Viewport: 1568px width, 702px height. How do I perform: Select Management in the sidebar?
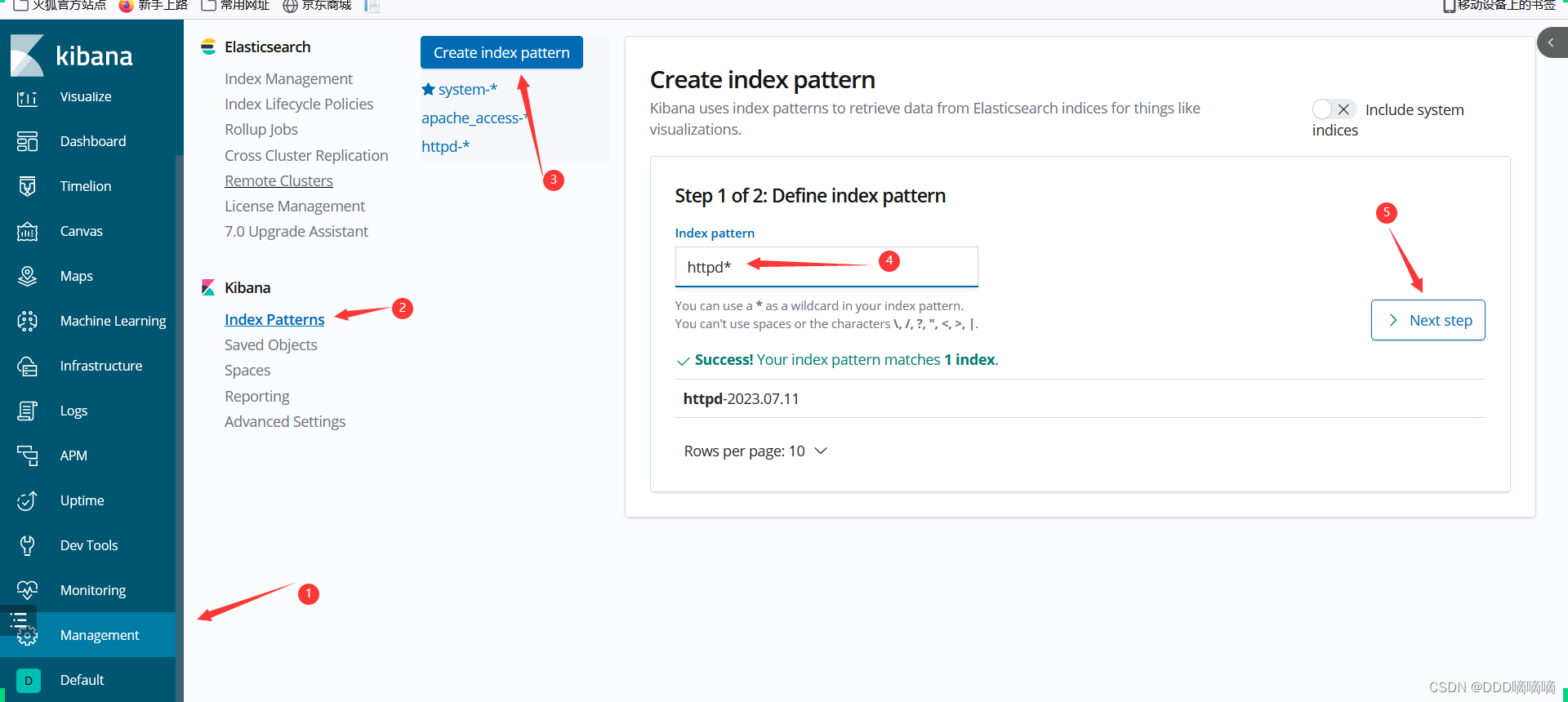[100, 635]
